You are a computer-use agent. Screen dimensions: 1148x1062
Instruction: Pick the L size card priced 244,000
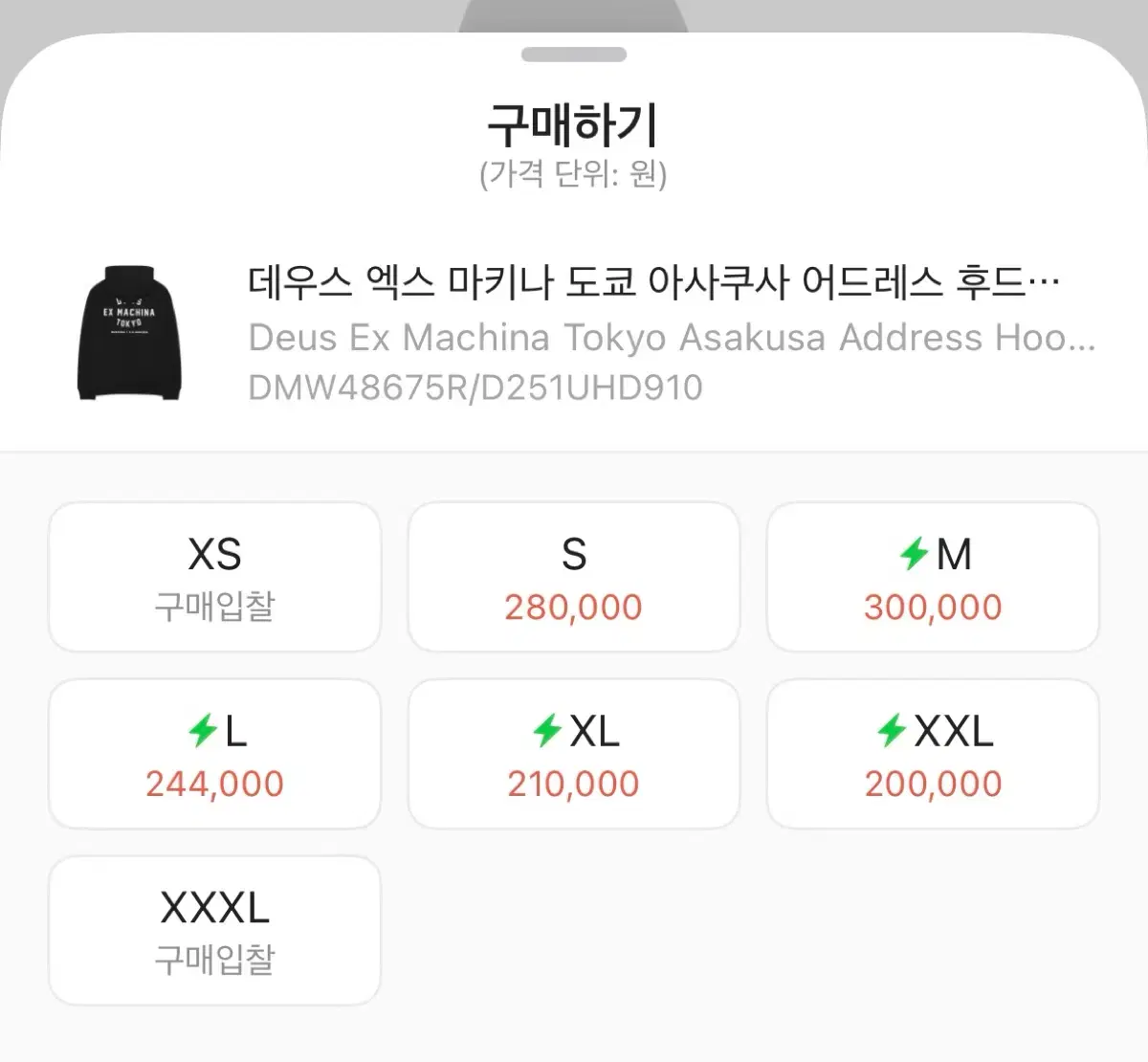[214, 754]
